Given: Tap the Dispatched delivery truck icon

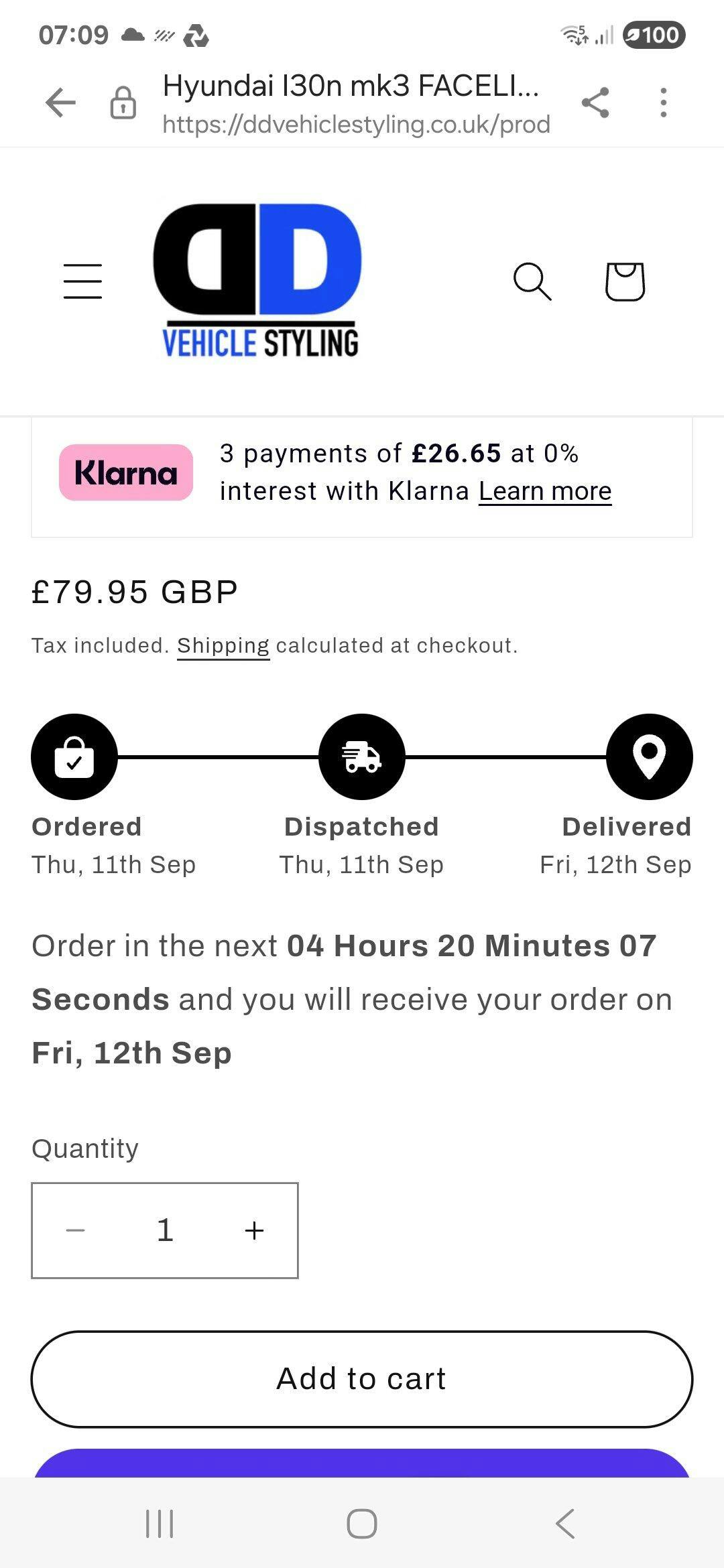Looking at the screenshot, I should (362, 757).
